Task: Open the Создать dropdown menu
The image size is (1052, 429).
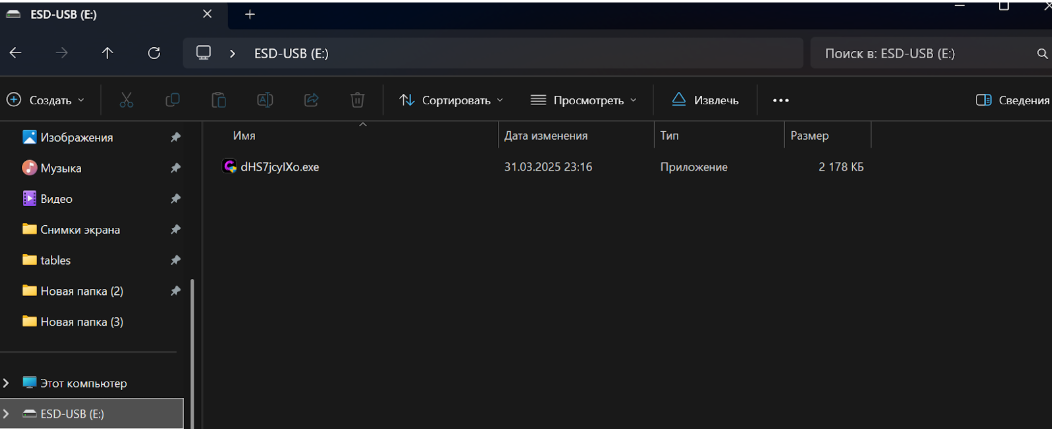Action: click(46, 100)
